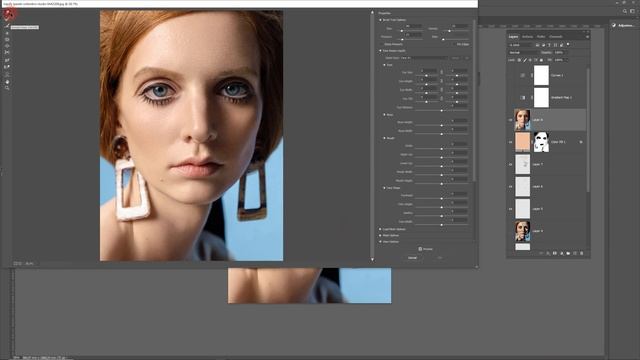Click the lock all padlock icon
Viewport: 640px width, 360px height.
[541, 60]
